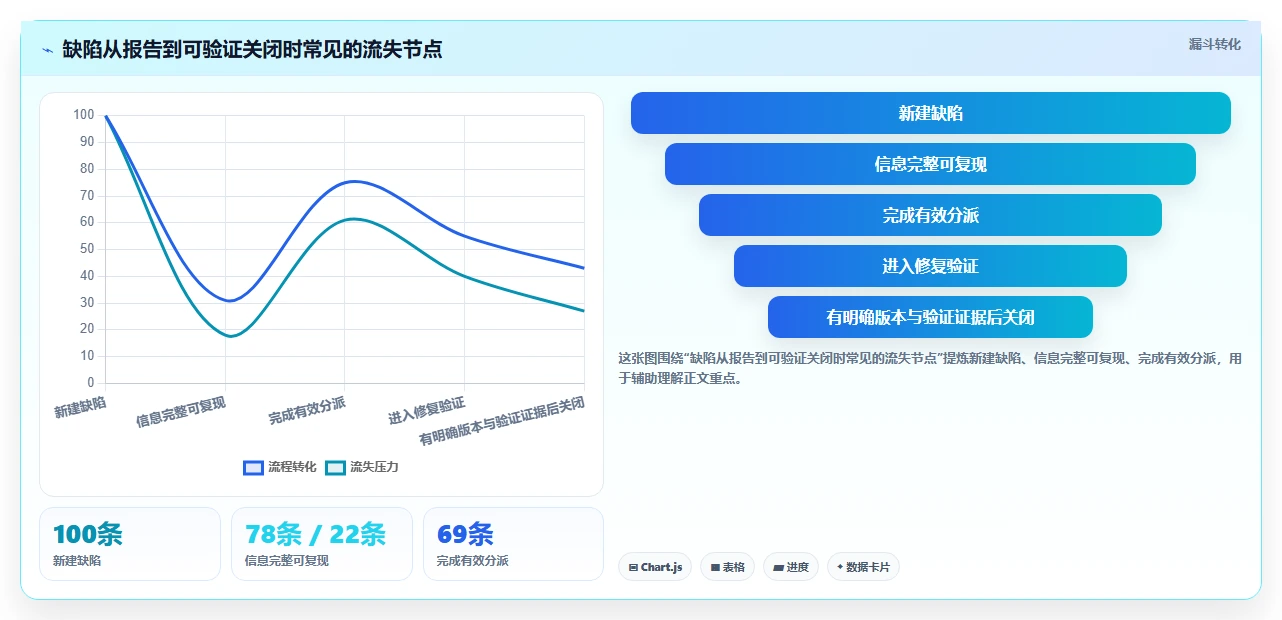Screen dimensions: 1282x620
Task: Click the title 缺陷从报告到可验证关闭时常见的流失节点
Action: 252,49
